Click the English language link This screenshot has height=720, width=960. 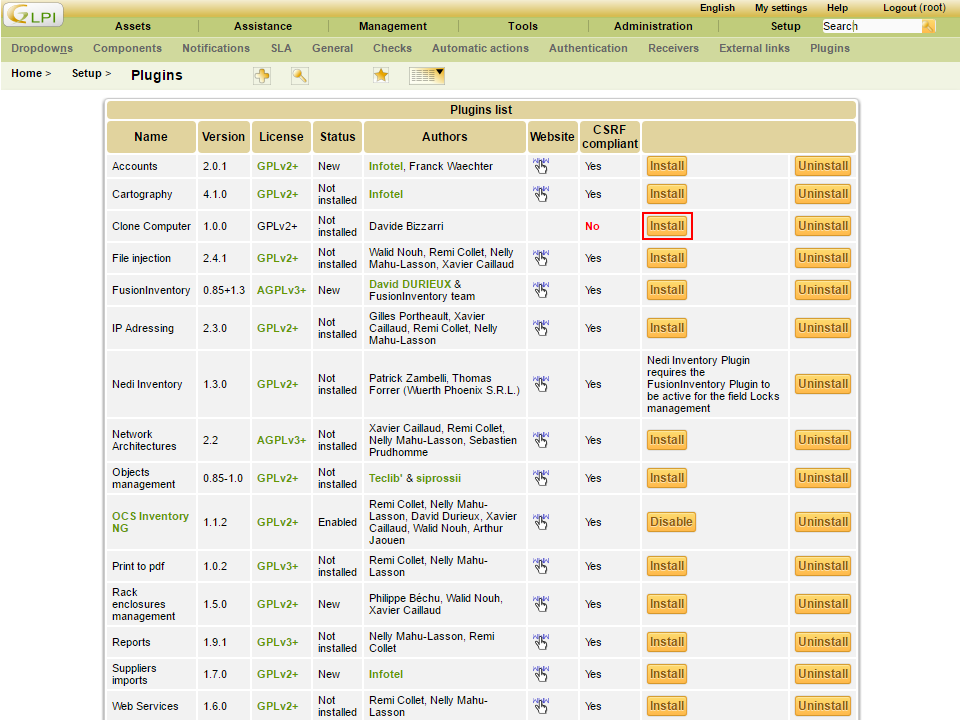click(x=717, y=8)
